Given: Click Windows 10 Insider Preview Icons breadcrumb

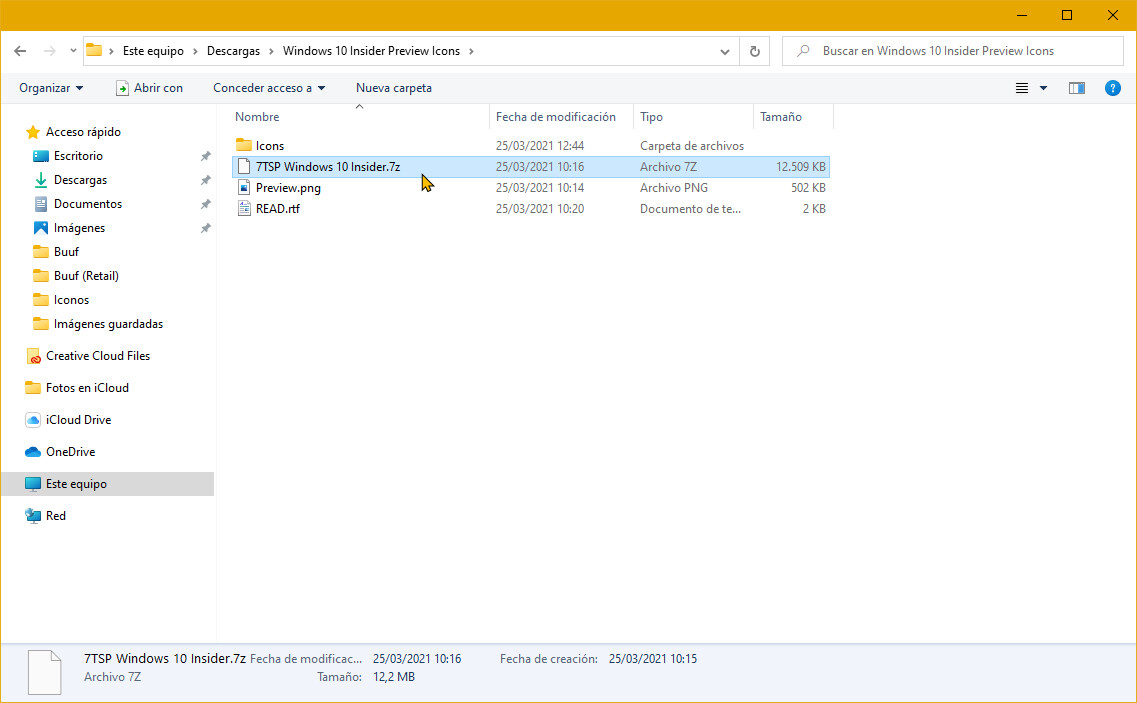Looking at the screenshot, I should 371,51.
